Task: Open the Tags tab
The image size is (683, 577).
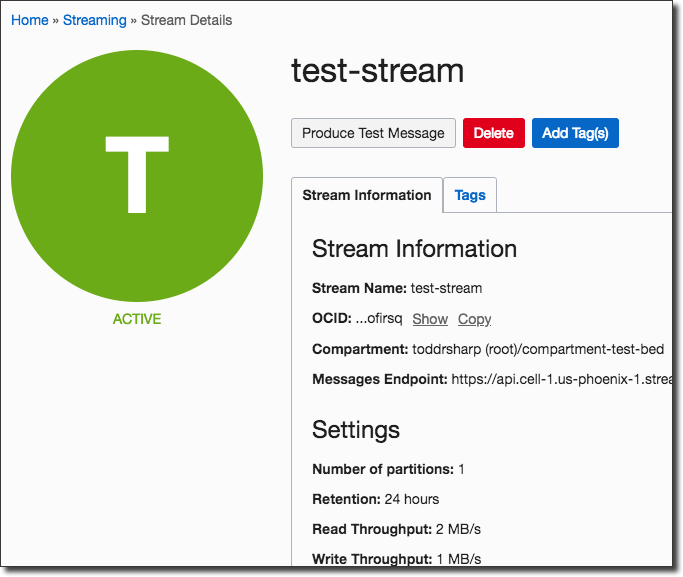Action: click(470, 195)
